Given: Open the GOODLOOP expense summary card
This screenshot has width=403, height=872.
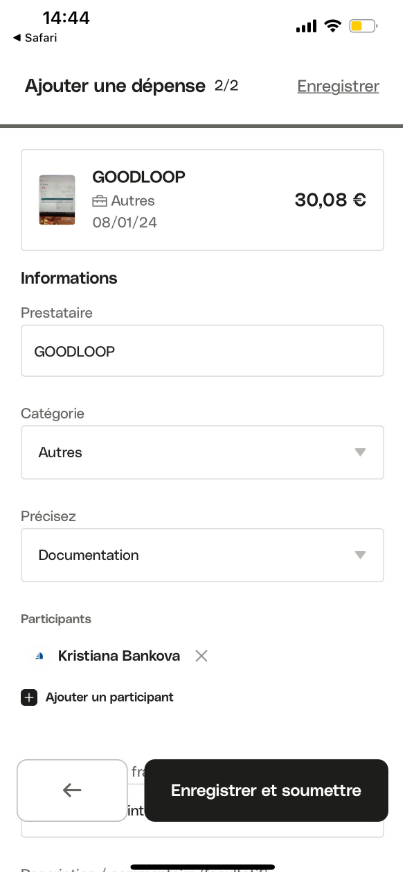Looking at the screenshot, I should coord(202,200).
